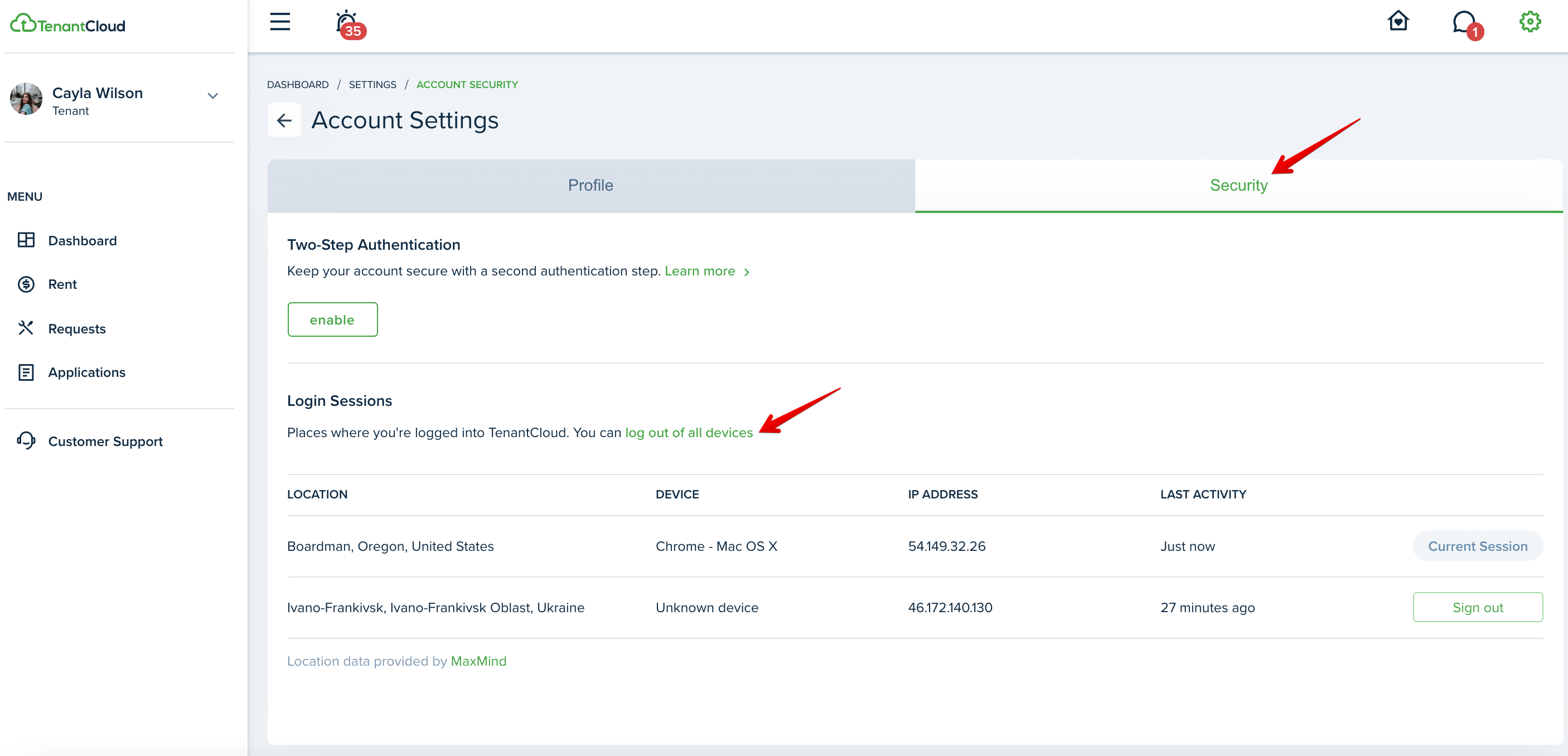Click the Just now activity cell
The image size is (1568, 756).
1188,546
